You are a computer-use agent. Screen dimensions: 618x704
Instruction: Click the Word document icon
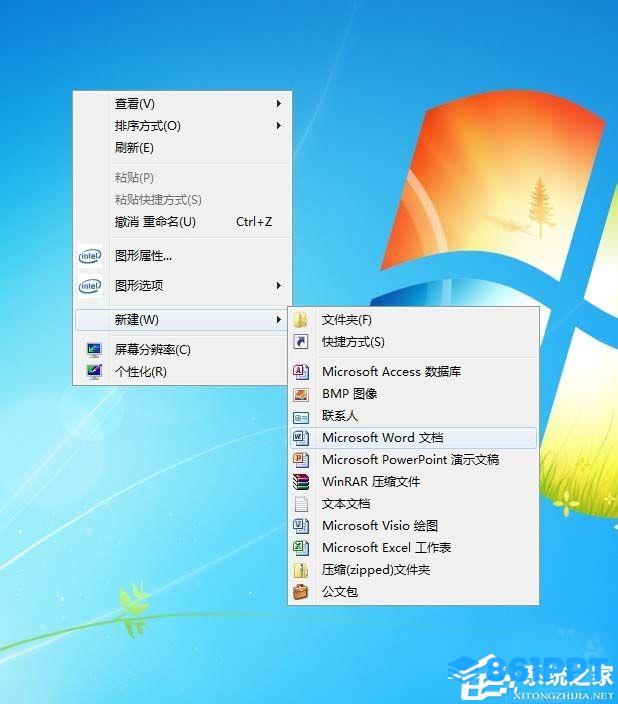pyautogui.click(x=301, y=438)
